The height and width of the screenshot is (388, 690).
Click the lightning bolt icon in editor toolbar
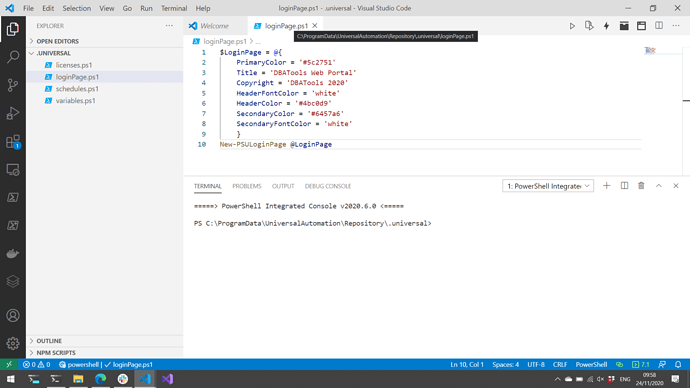click(x=606, y=26)
